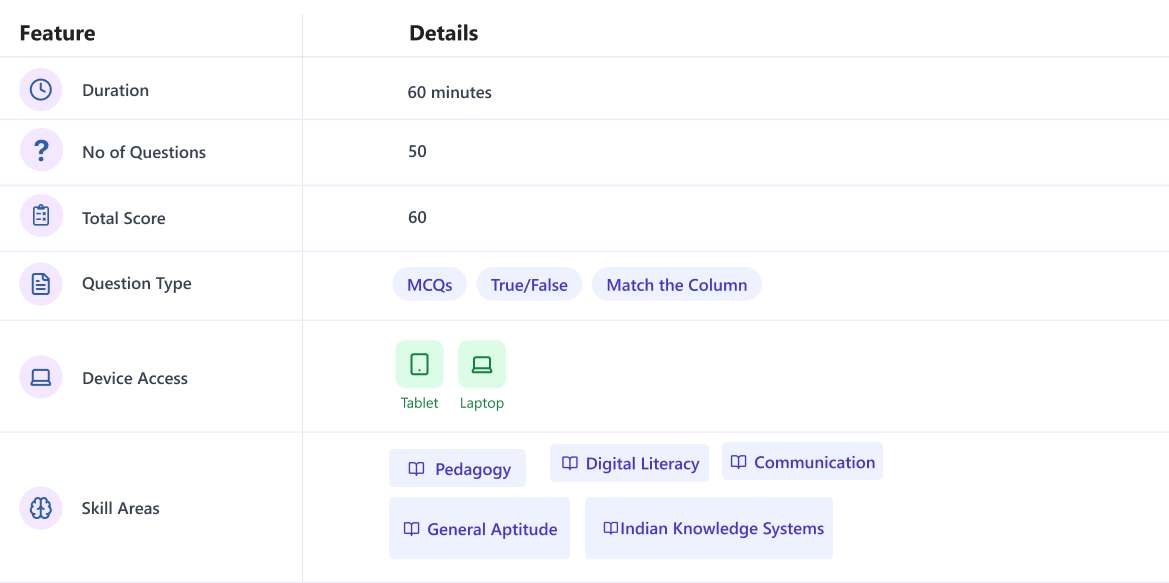
Task: Click the MCQs question type chip
Action: click(x=429, y=285)
